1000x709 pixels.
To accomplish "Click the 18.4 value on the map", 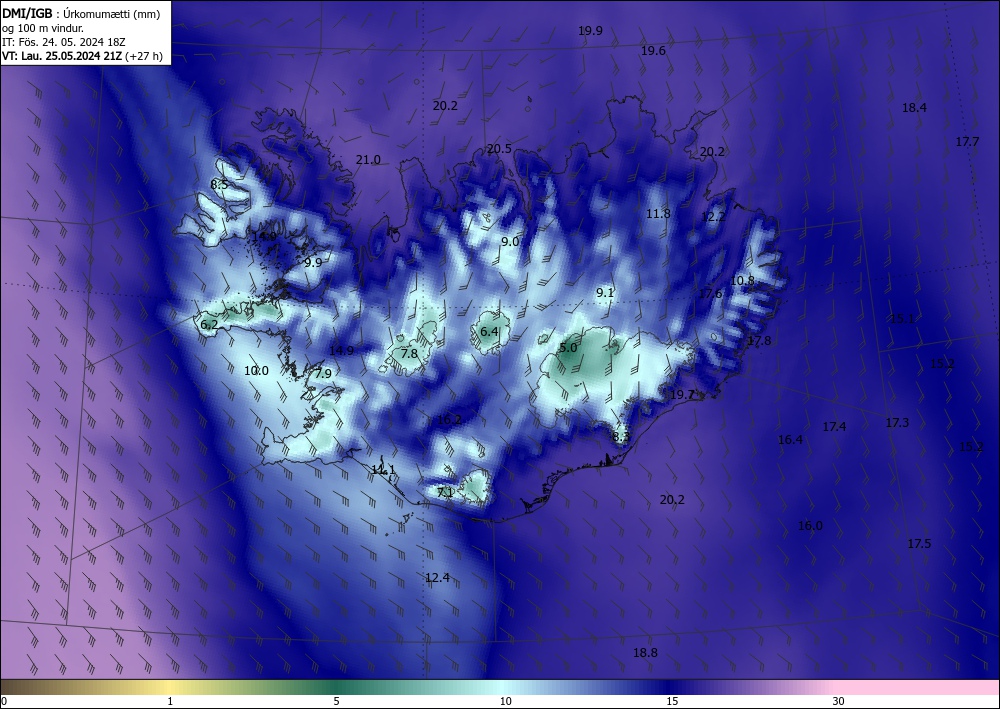I will pyautogui.click(x=914, y=108).
